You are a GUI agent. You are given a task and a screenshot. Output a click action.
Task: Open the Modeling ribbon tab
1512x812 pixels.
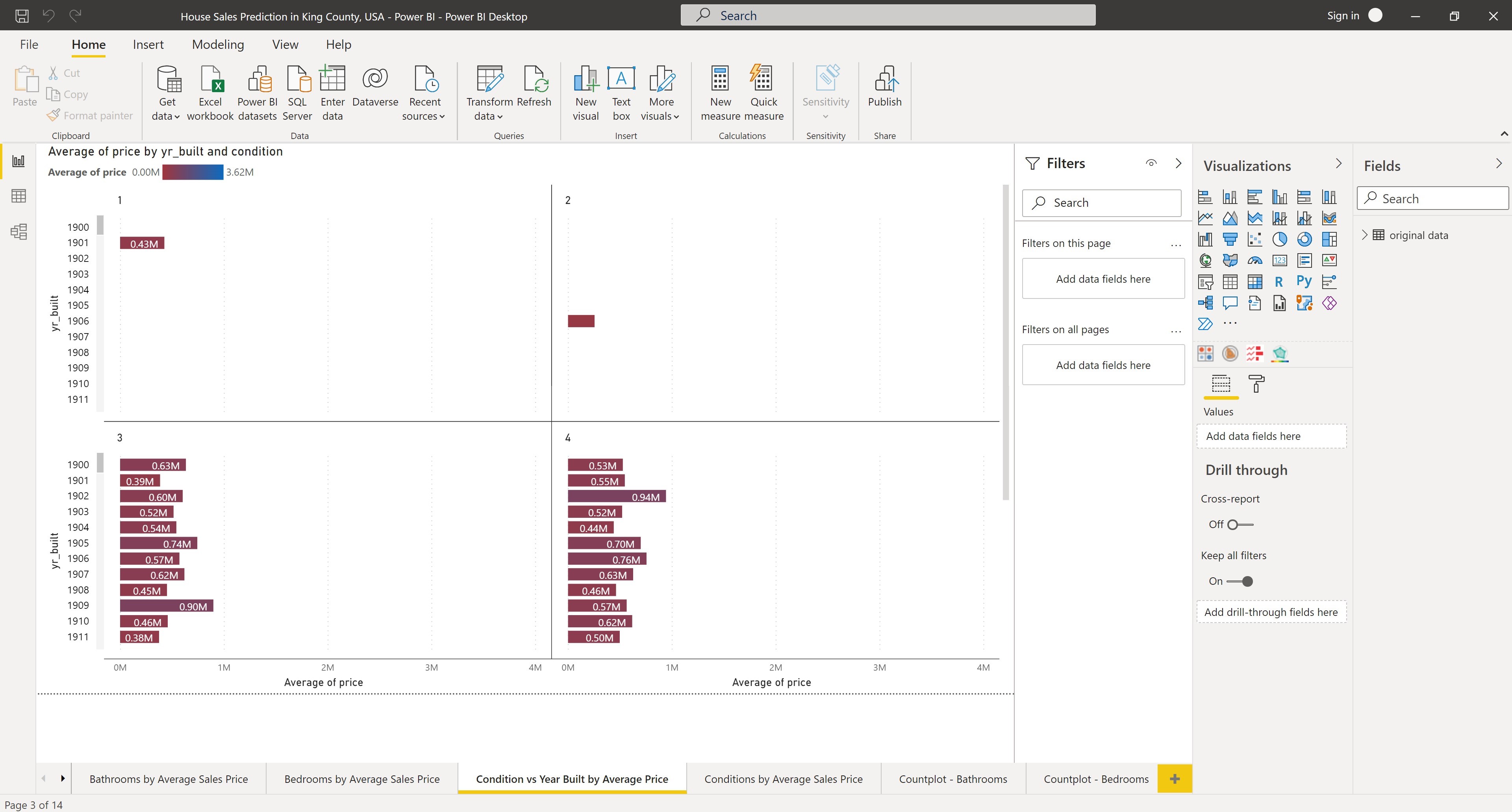(x=218, y=44)
